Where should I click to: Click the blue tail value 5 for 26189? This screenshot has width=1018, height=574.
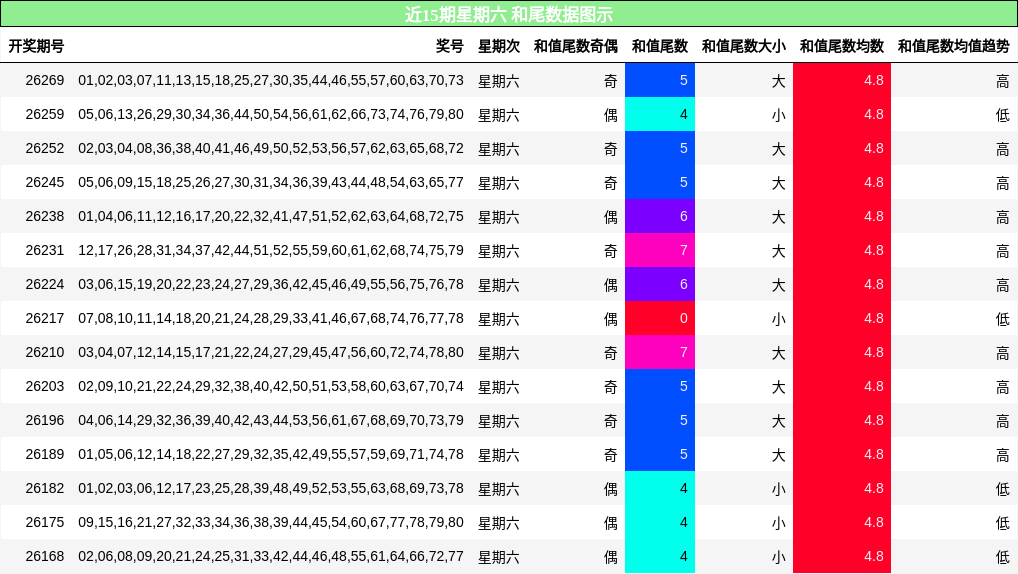[660, 454]
